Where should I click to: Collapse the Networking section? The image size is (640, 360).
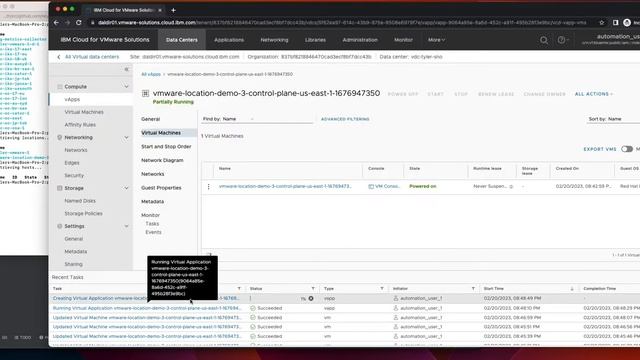coord(126,138)
